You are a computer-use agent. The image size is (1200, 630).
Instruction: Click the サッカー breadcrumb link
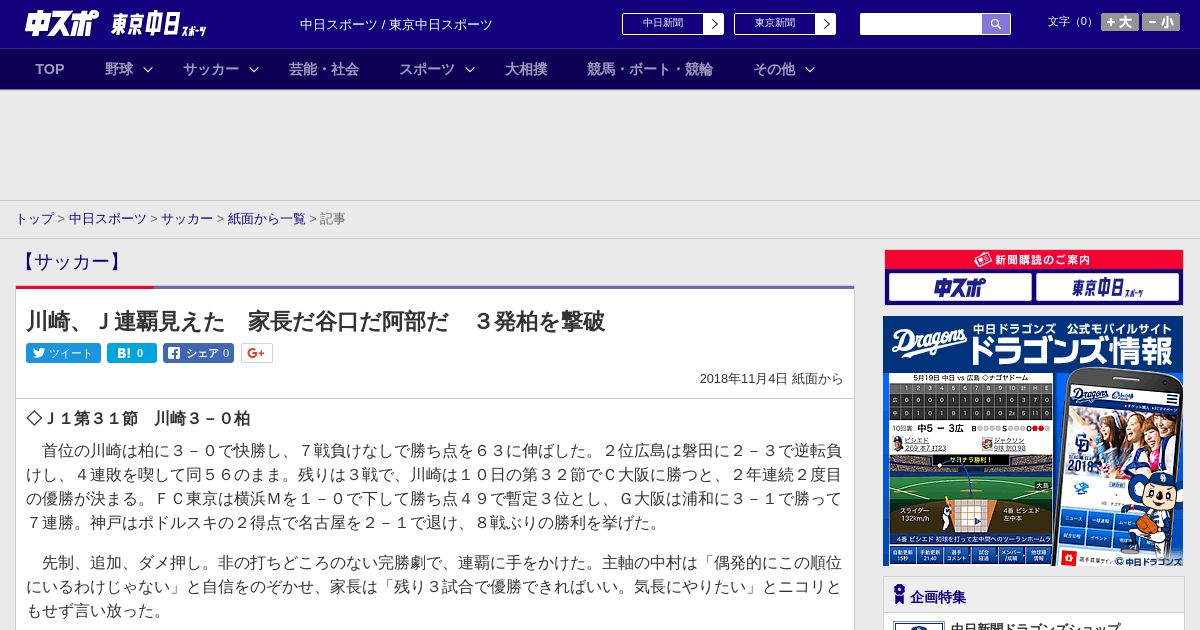pyautogui.click(x=187, y=219)
